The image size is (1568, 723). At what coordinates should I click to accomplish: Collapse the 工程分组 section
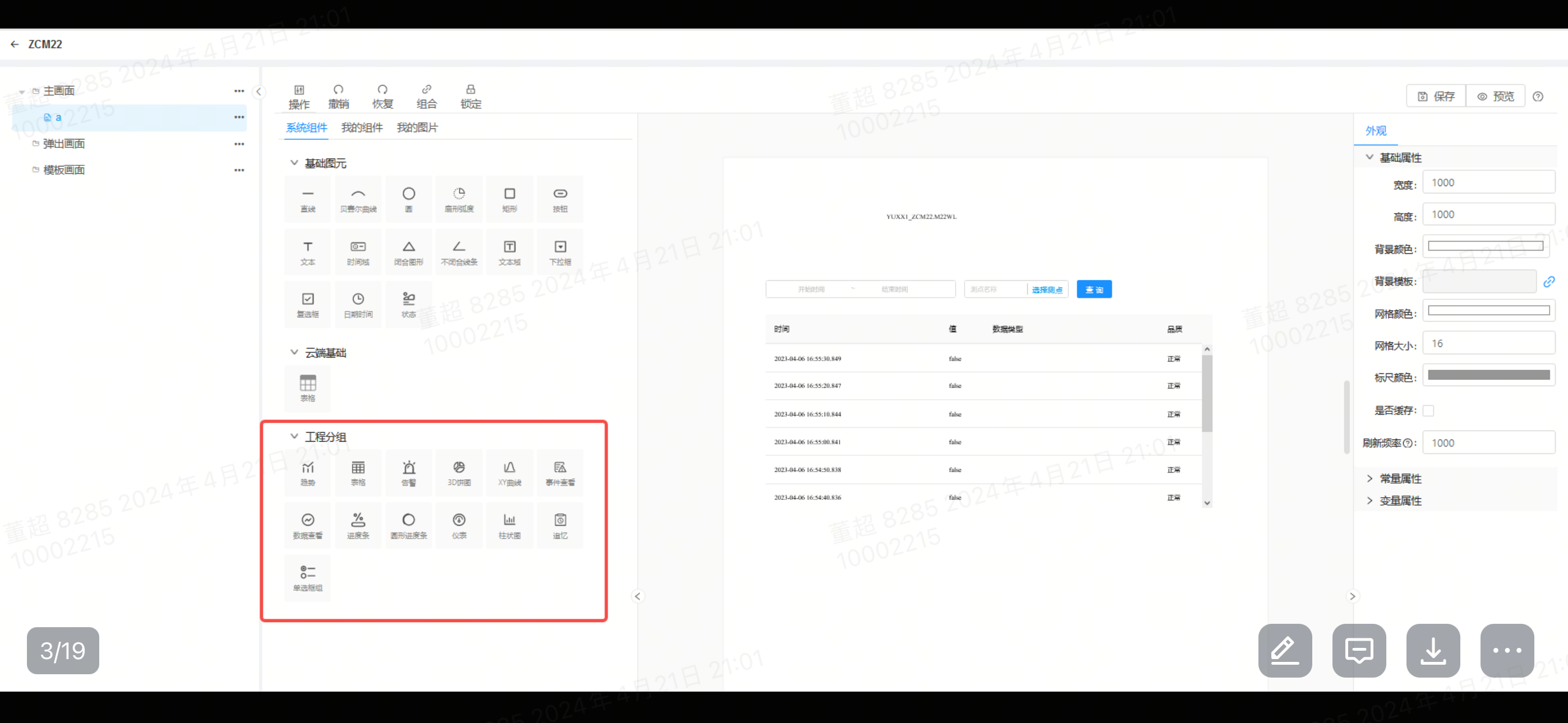coord(294,437)
